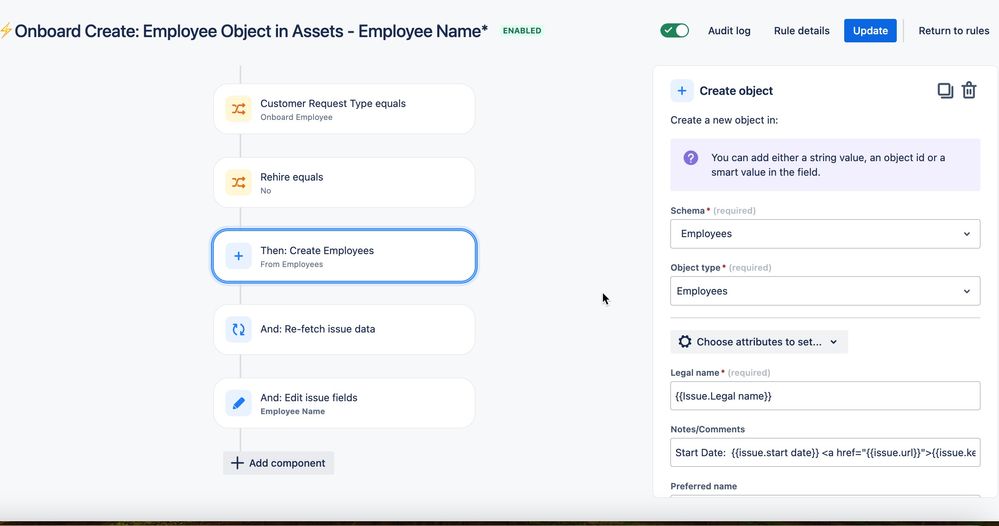
Task: Click the Legal name input field
Action: [825, 396]
